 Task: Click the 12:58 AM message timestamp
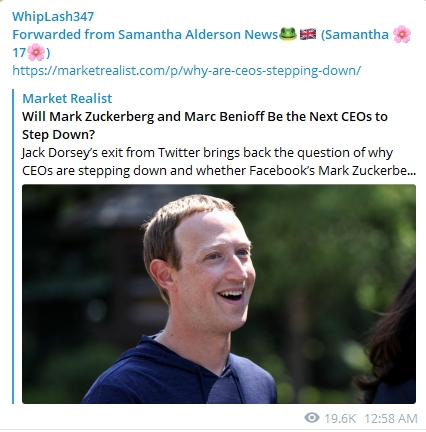391,418
